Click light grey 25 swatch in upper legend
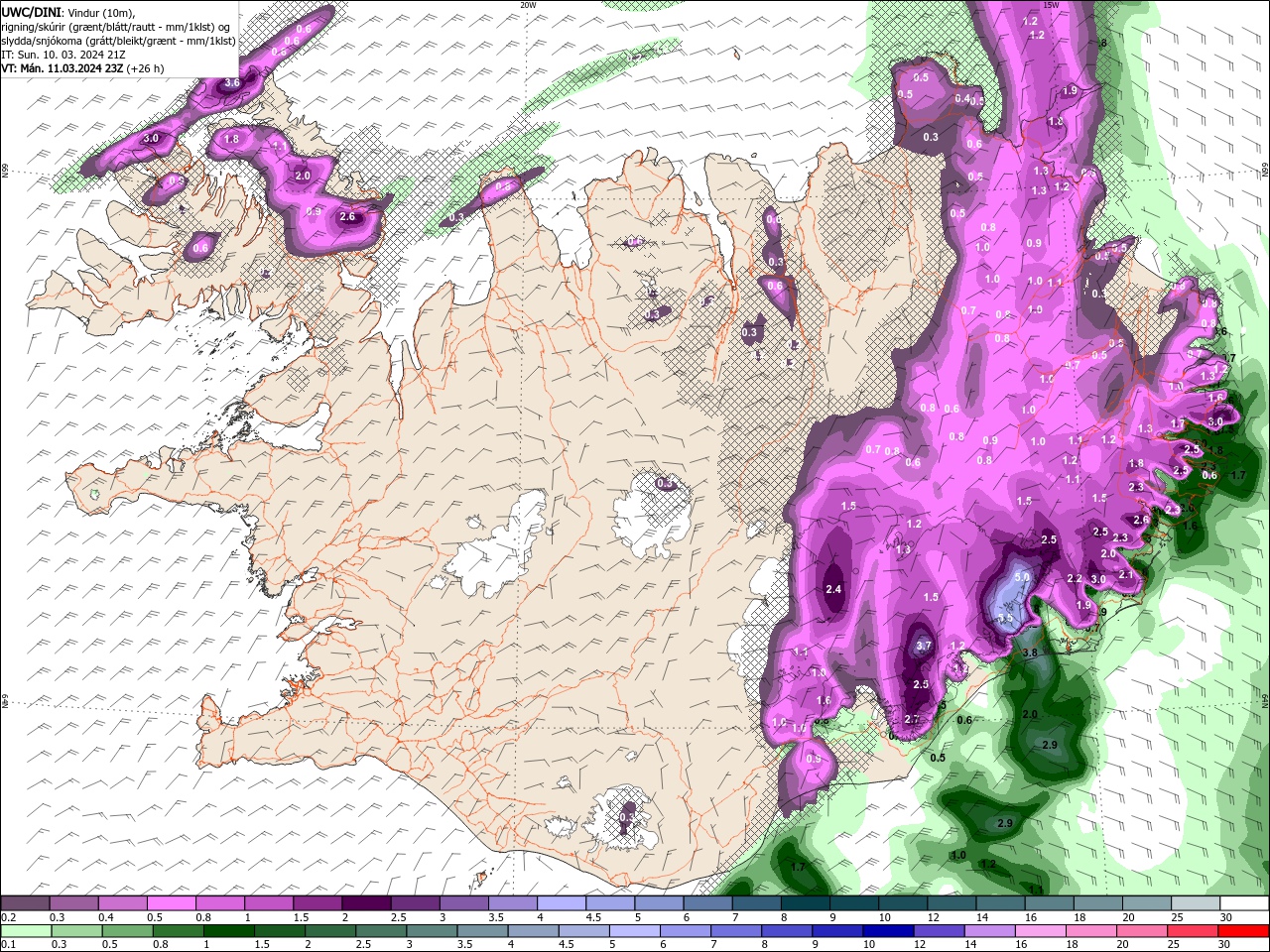Image resolution: width=1270 pixels, height=952 pixels. 1196,903
